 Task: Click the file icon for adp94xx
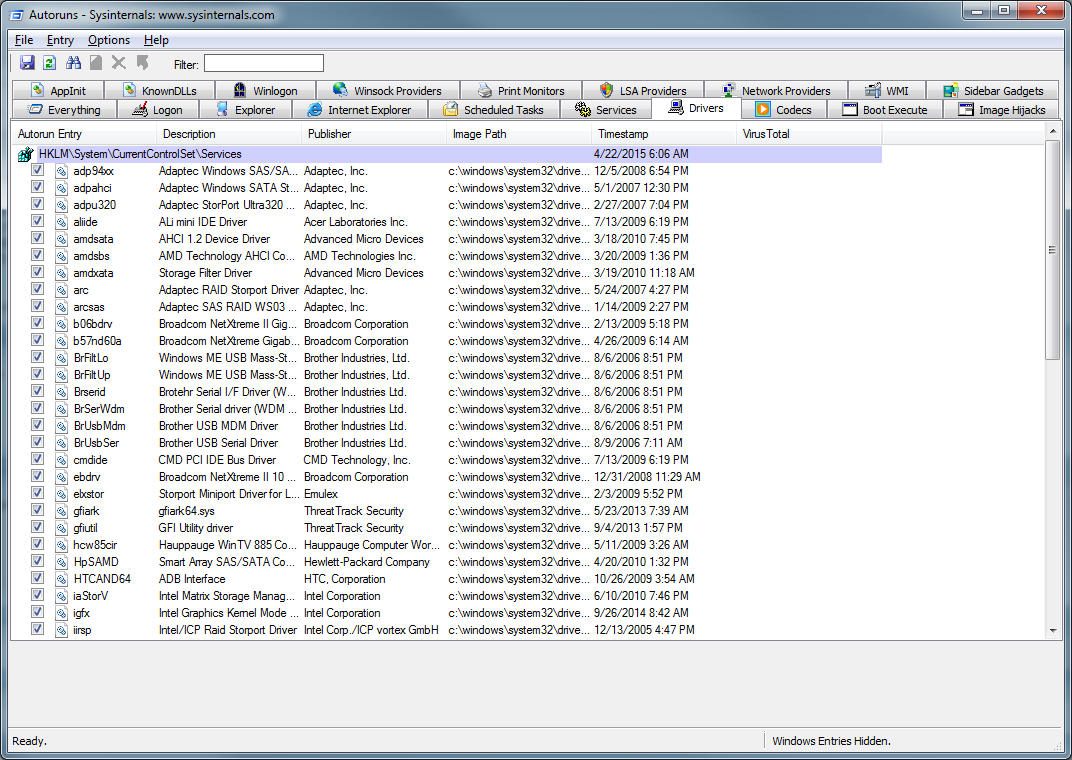tap(62, 171)
